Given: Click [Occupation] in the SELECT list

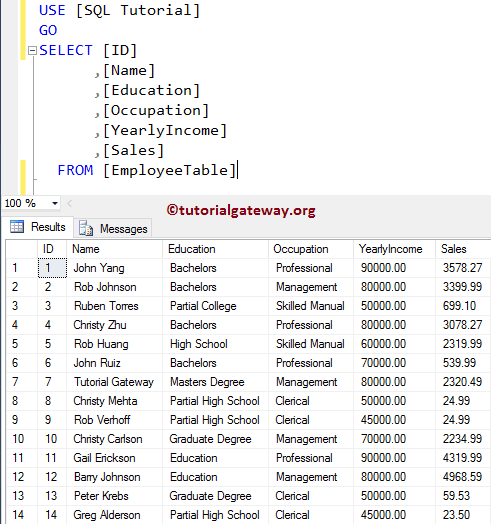Looking at the screenshot, I should [x=156, y=110].
